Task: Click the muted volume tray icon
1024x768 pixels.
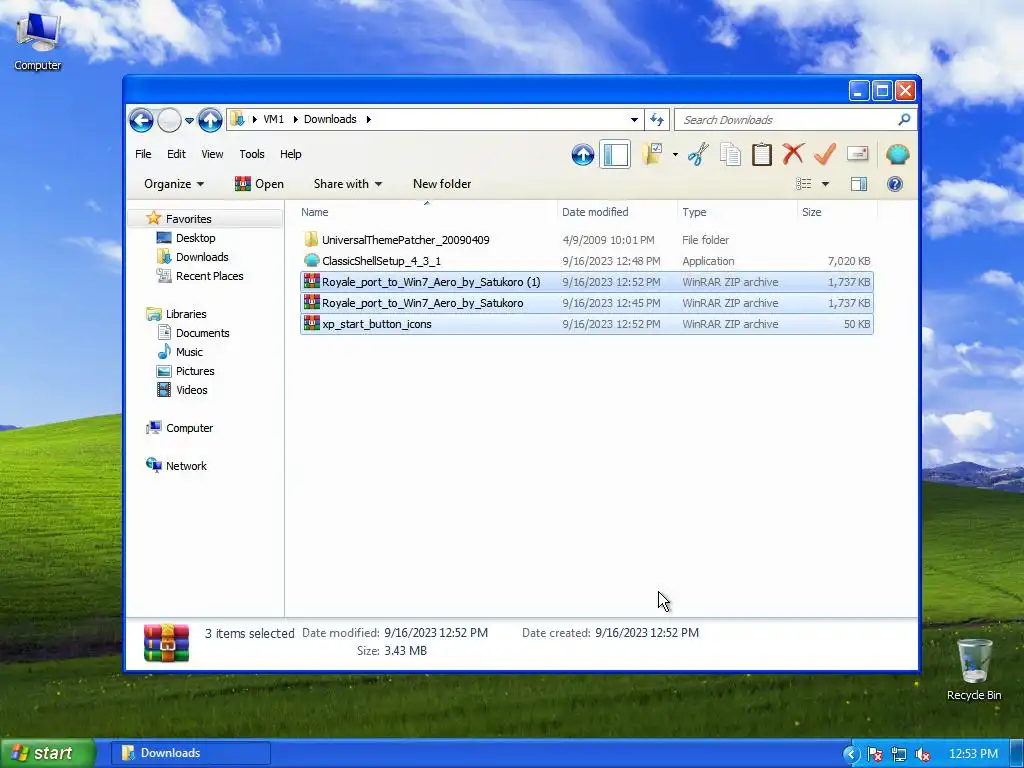Action: pos(923,754)
